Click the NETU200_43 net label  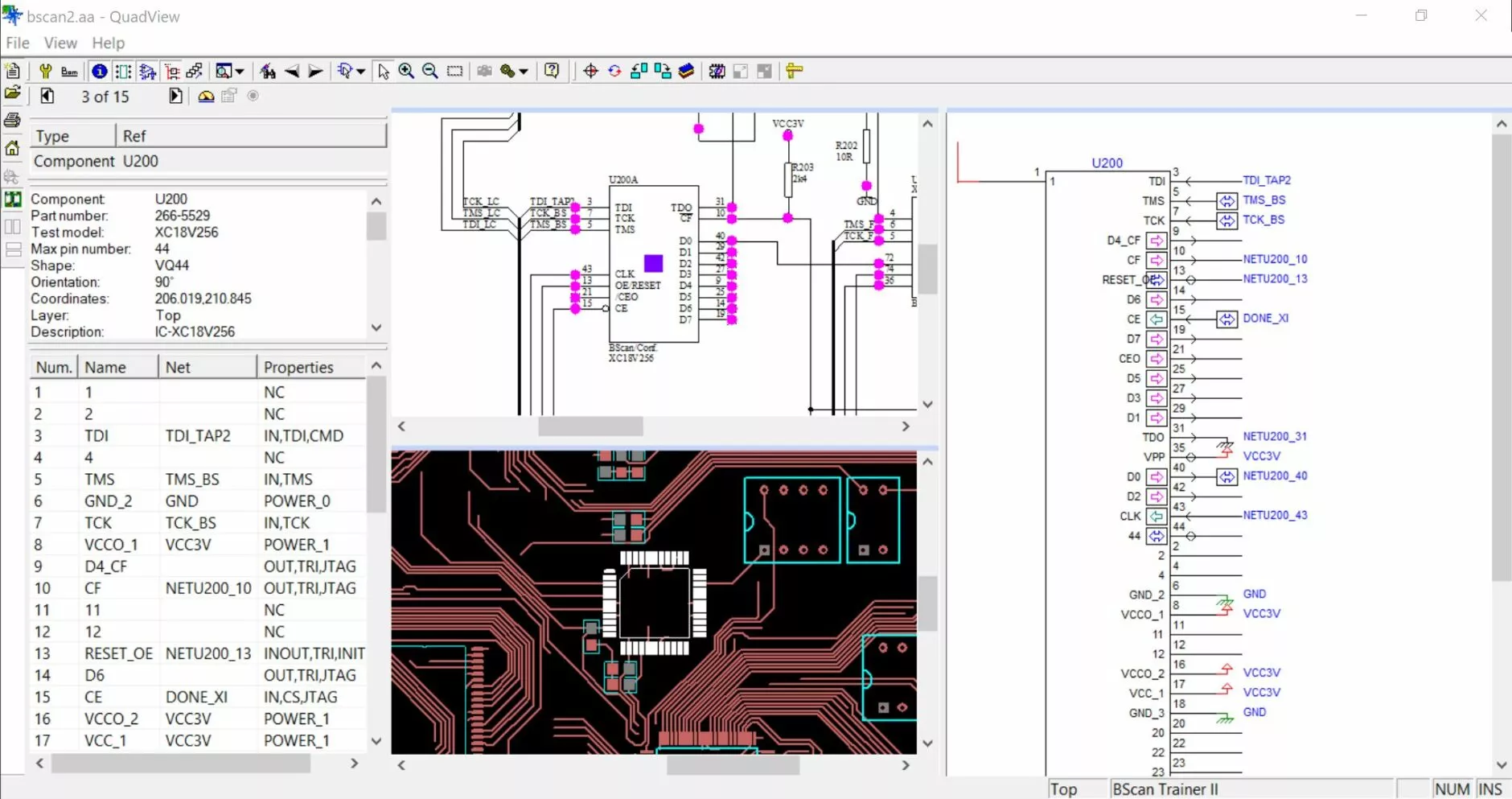point(1275,515)
